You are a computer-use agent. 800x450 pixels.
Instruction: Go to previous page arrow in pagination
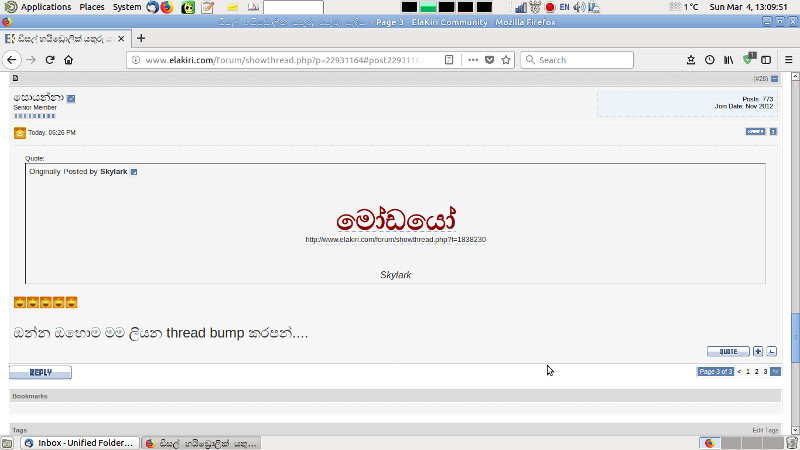[x=739, y=371]
